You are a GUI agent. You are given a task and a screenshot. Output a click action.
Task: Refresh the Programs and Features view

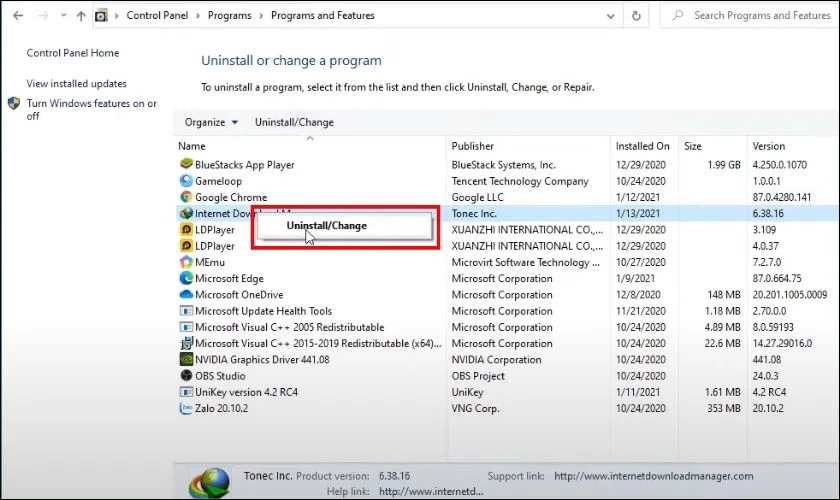636,16
